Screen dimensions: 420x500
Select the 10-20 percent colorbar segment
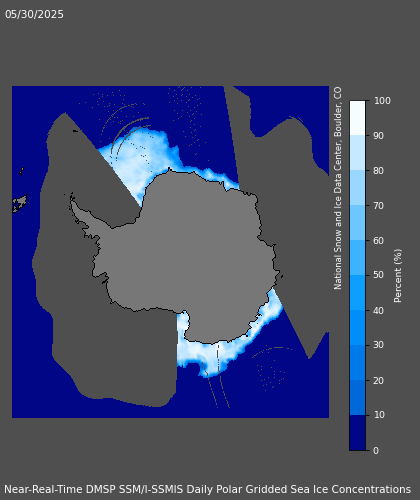(357, 398)
